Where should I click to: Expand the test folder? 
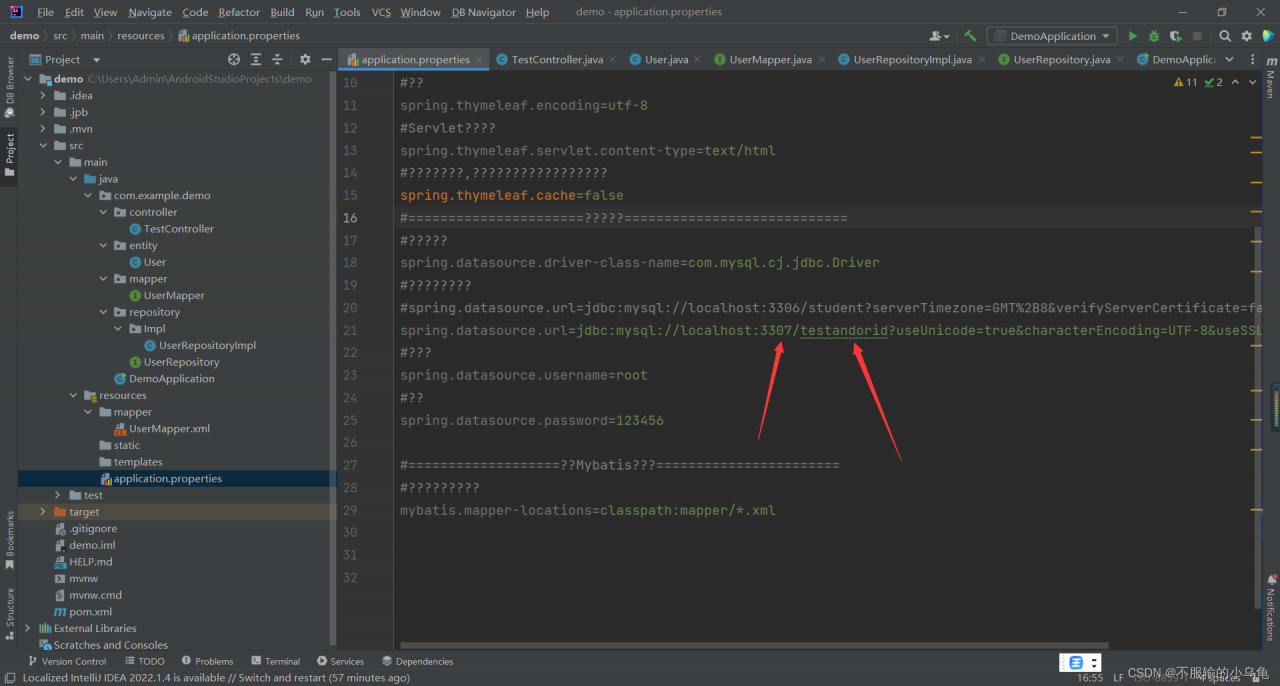[x=59, y=495]
